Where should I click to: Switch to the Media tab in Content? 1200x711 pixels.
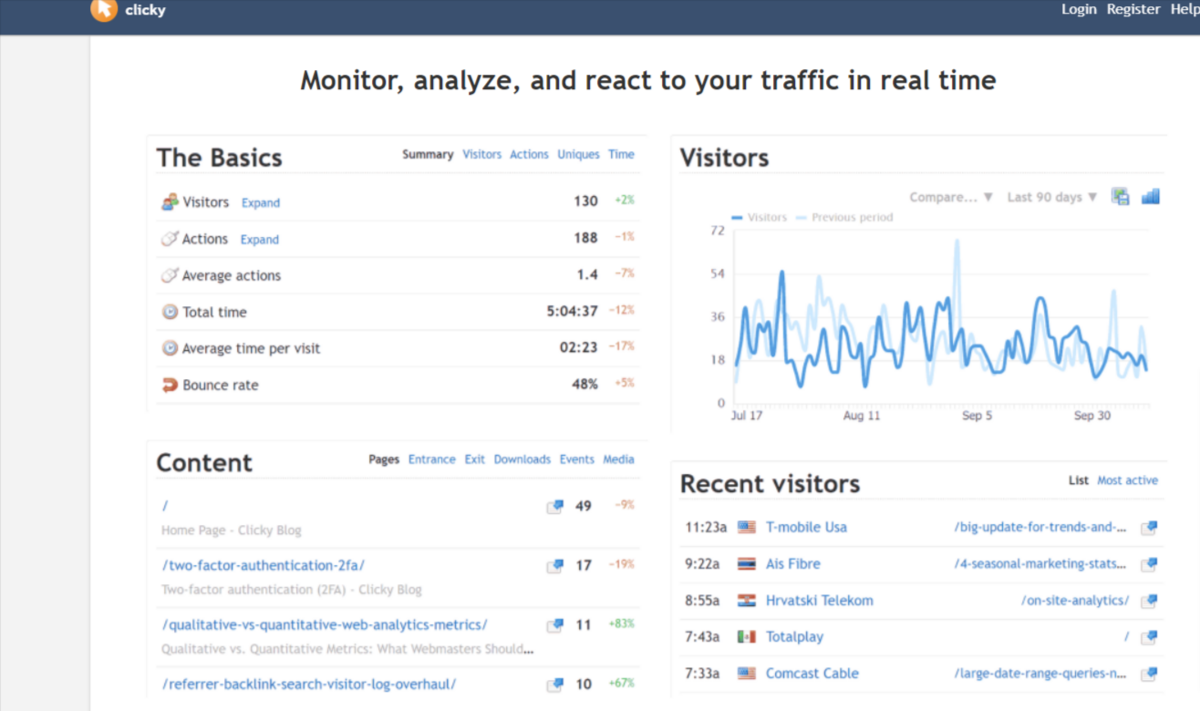click(619, 460)
